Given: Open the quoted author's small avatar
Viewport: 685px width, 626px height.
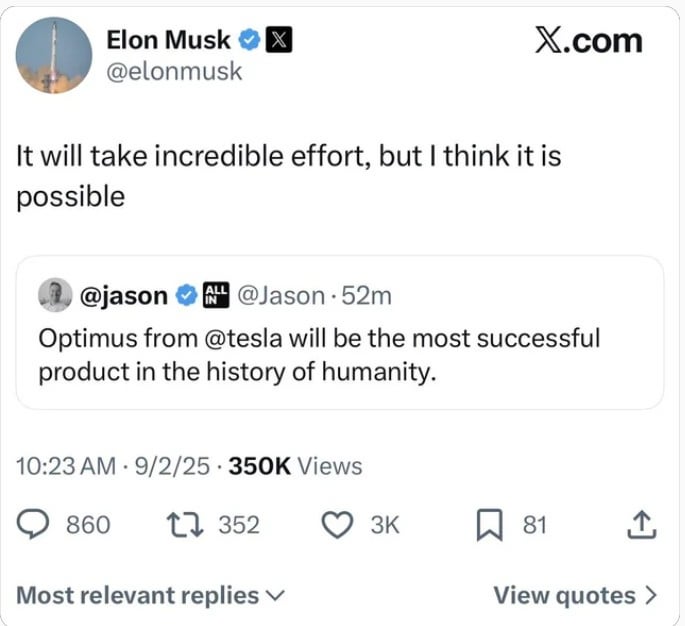Looking at the screenshot, I should 55,295.
